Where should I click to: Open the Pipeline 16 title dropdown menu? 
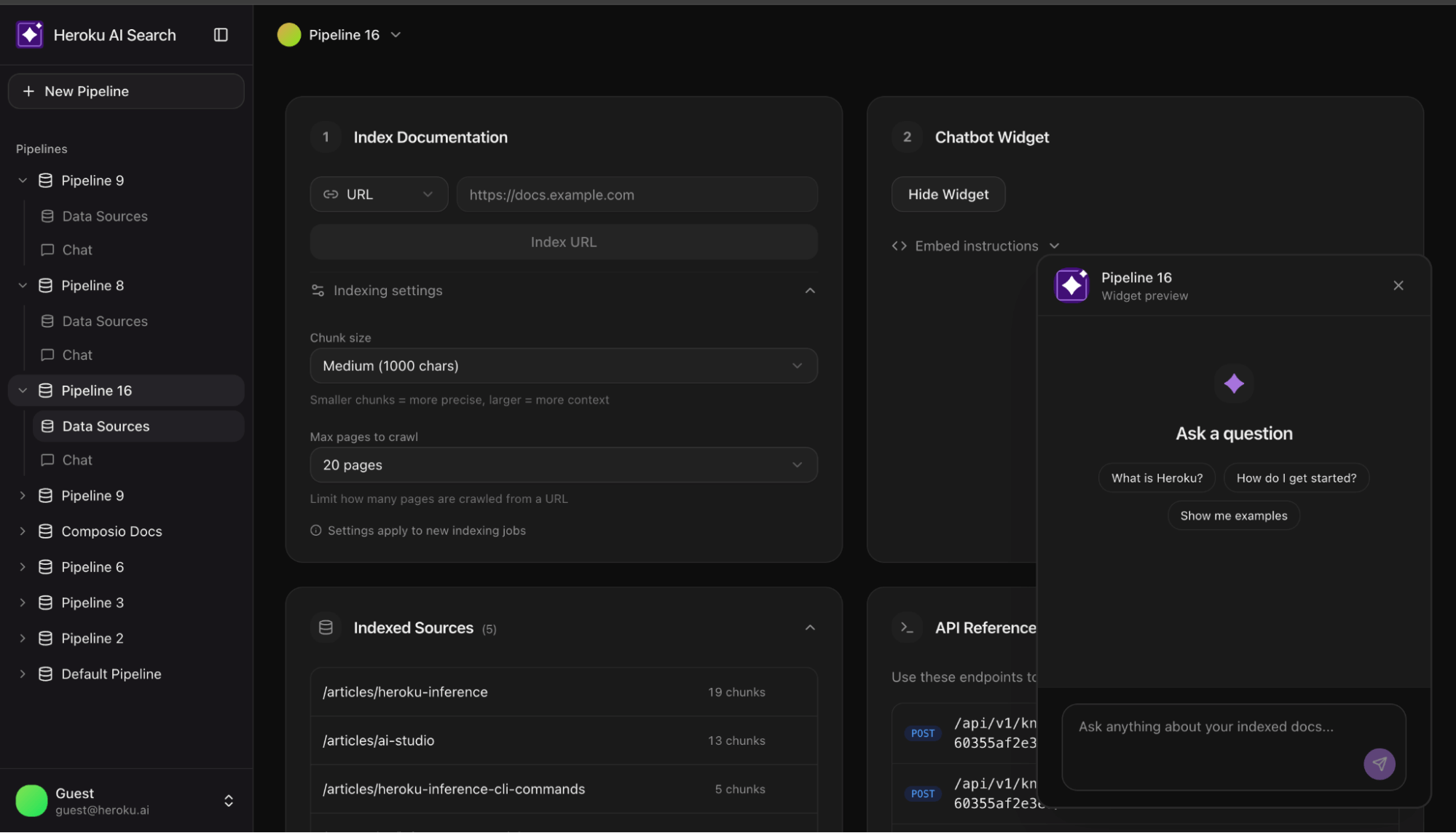[x=396, y=34]
